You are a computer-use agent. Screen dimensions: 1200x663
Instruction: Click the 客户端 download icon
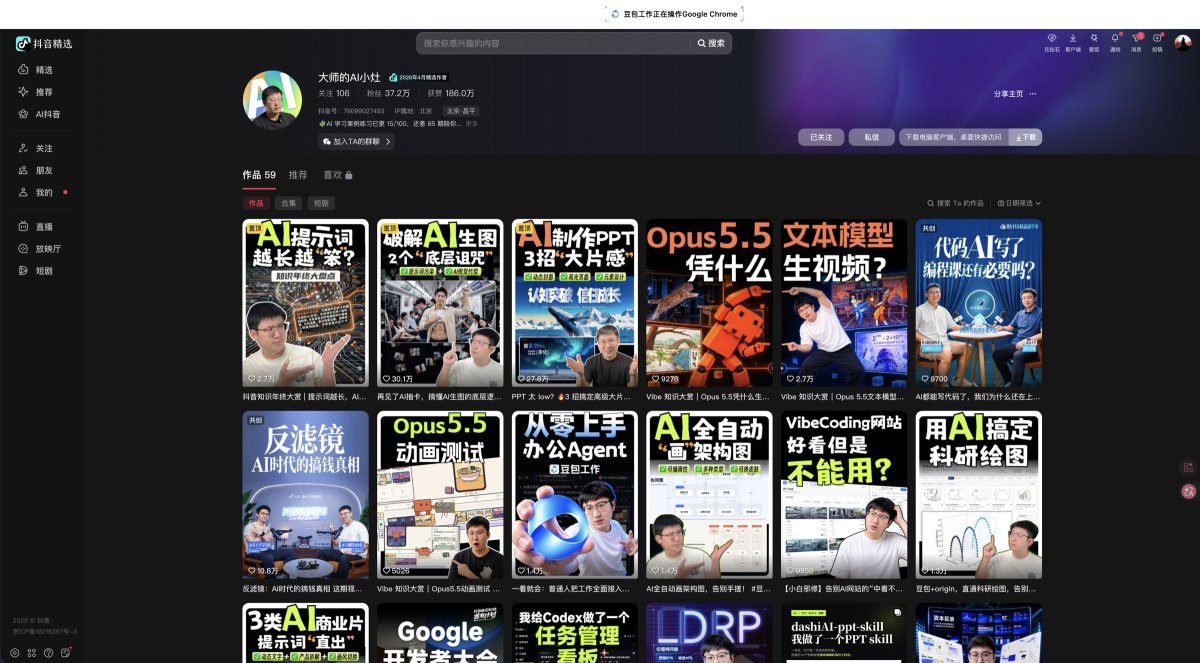[1073, 41]
